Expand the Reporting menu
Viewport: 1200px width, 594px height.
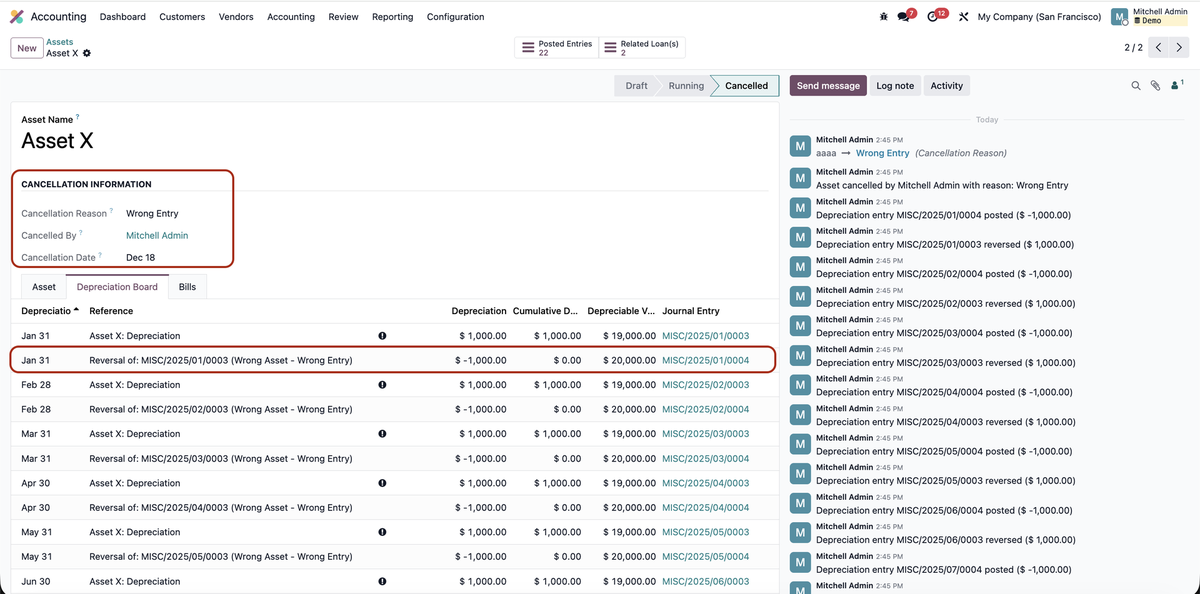pos(392,17)
